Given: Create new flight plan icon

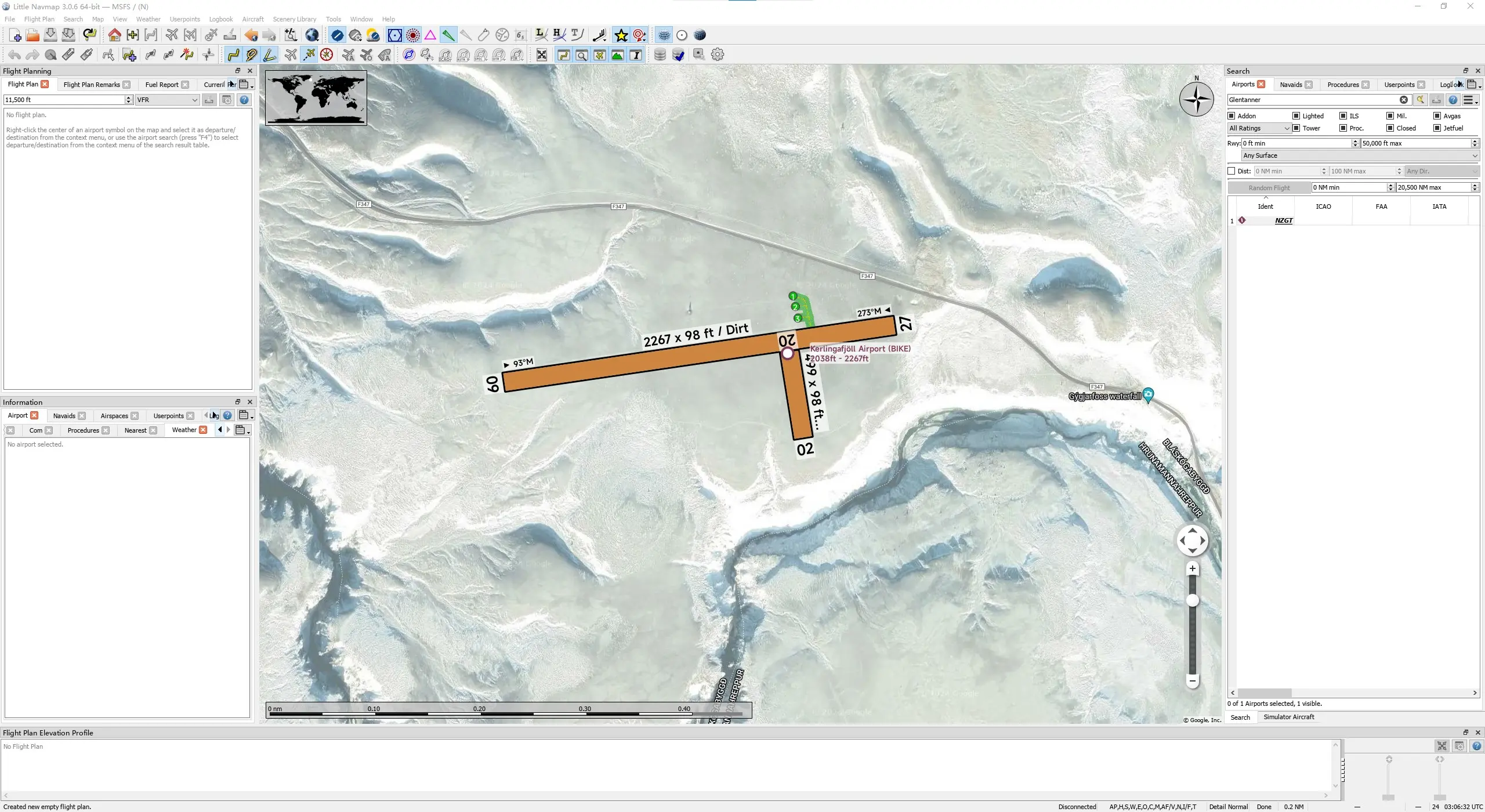Looking at the screenshot, I should click(x=15, y=35).
